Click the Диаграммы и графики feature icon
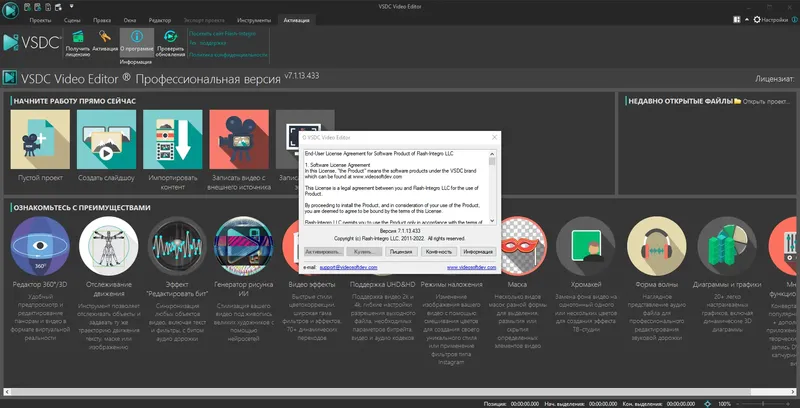800x408 pixels. pos(727,246)
